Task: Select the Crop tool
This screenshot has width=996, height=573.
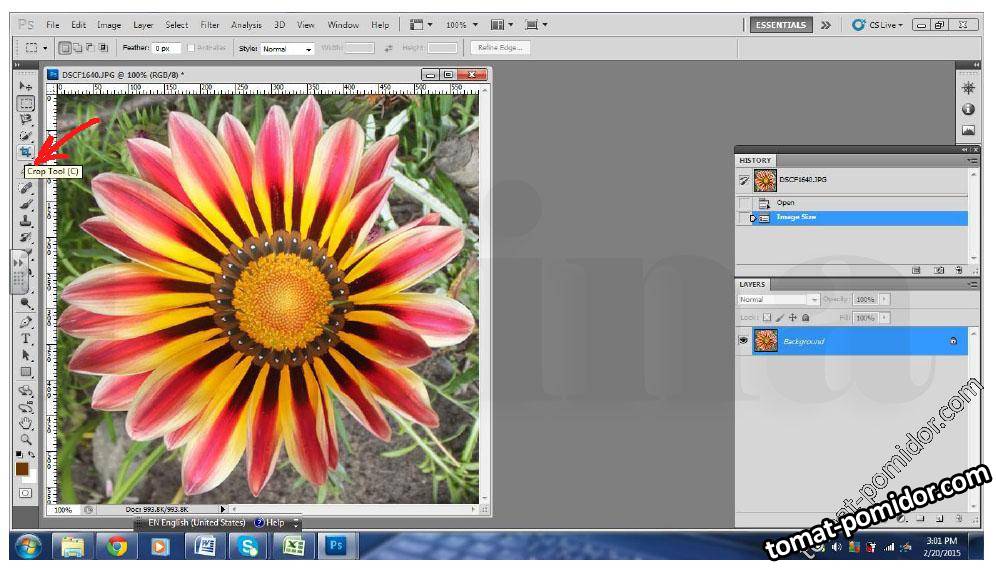Action: [25, 152]
